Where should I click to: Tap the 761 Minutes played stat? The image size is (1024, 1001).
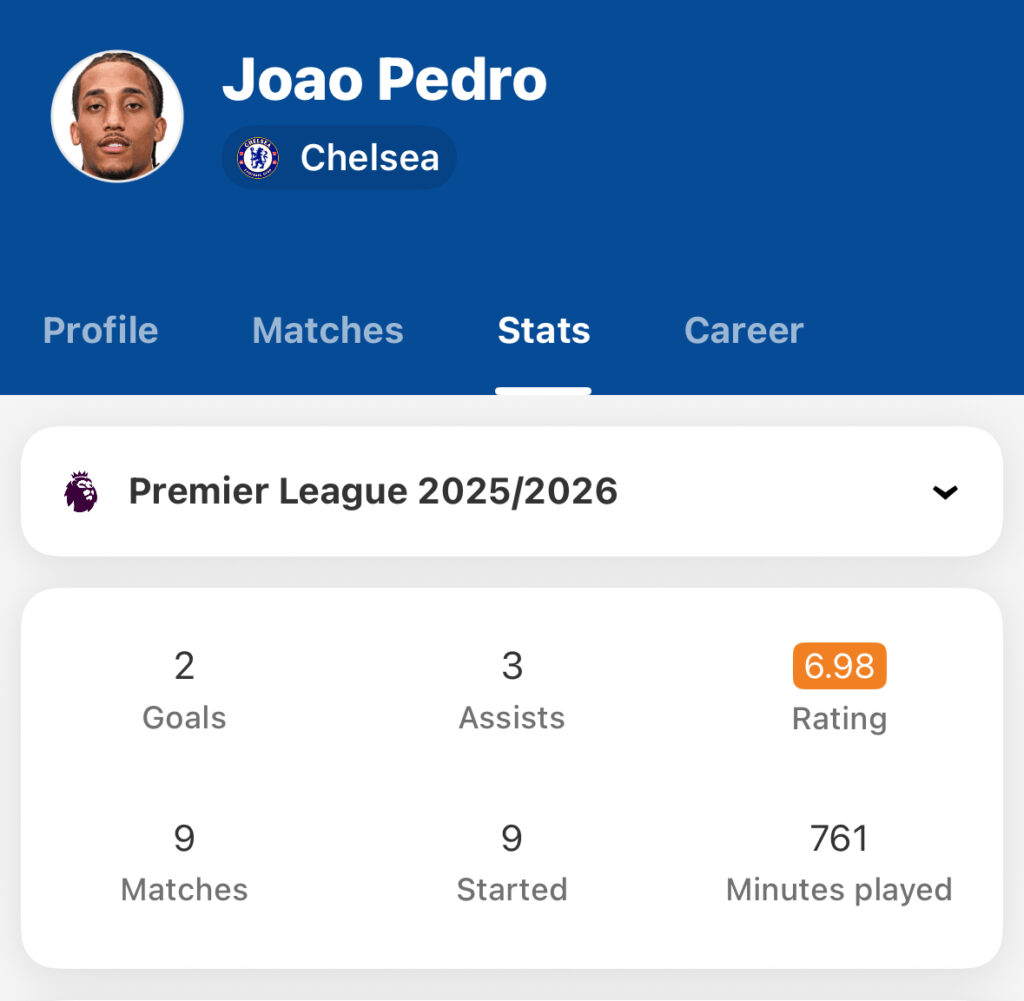(839, 838)
